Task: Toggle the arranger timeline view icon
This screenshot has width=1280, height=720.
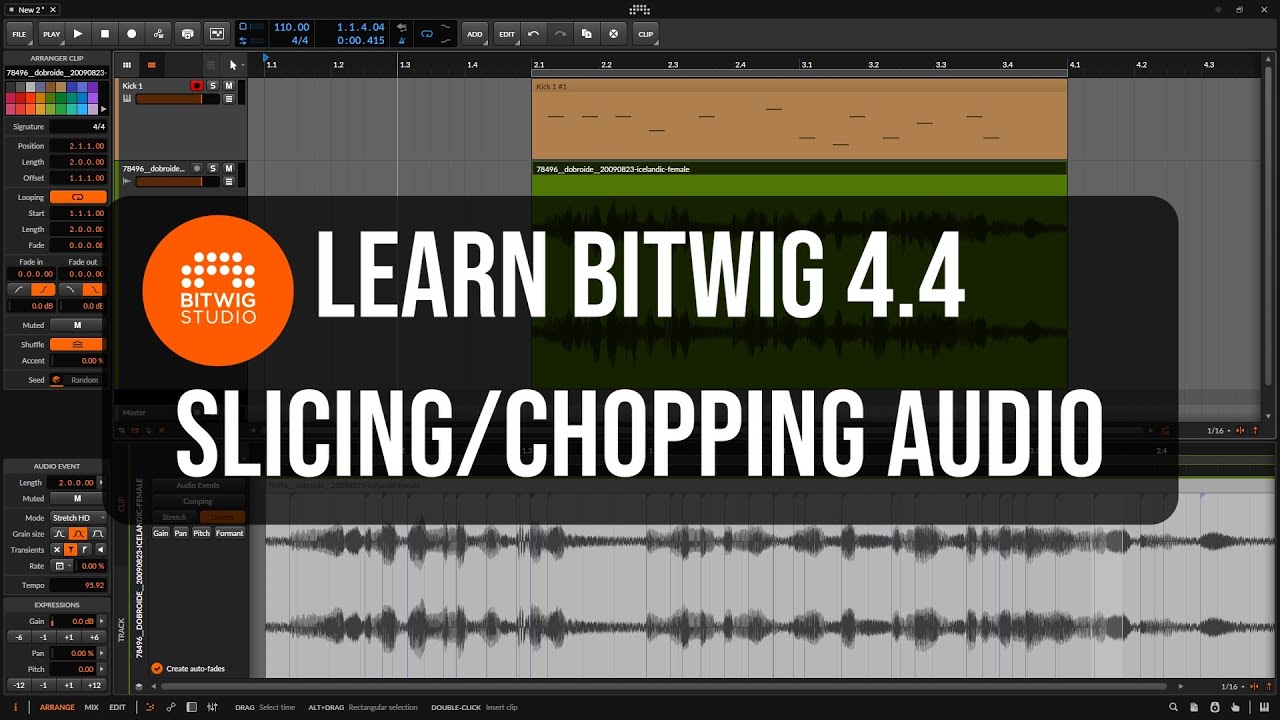Action: tap(151, 65)
